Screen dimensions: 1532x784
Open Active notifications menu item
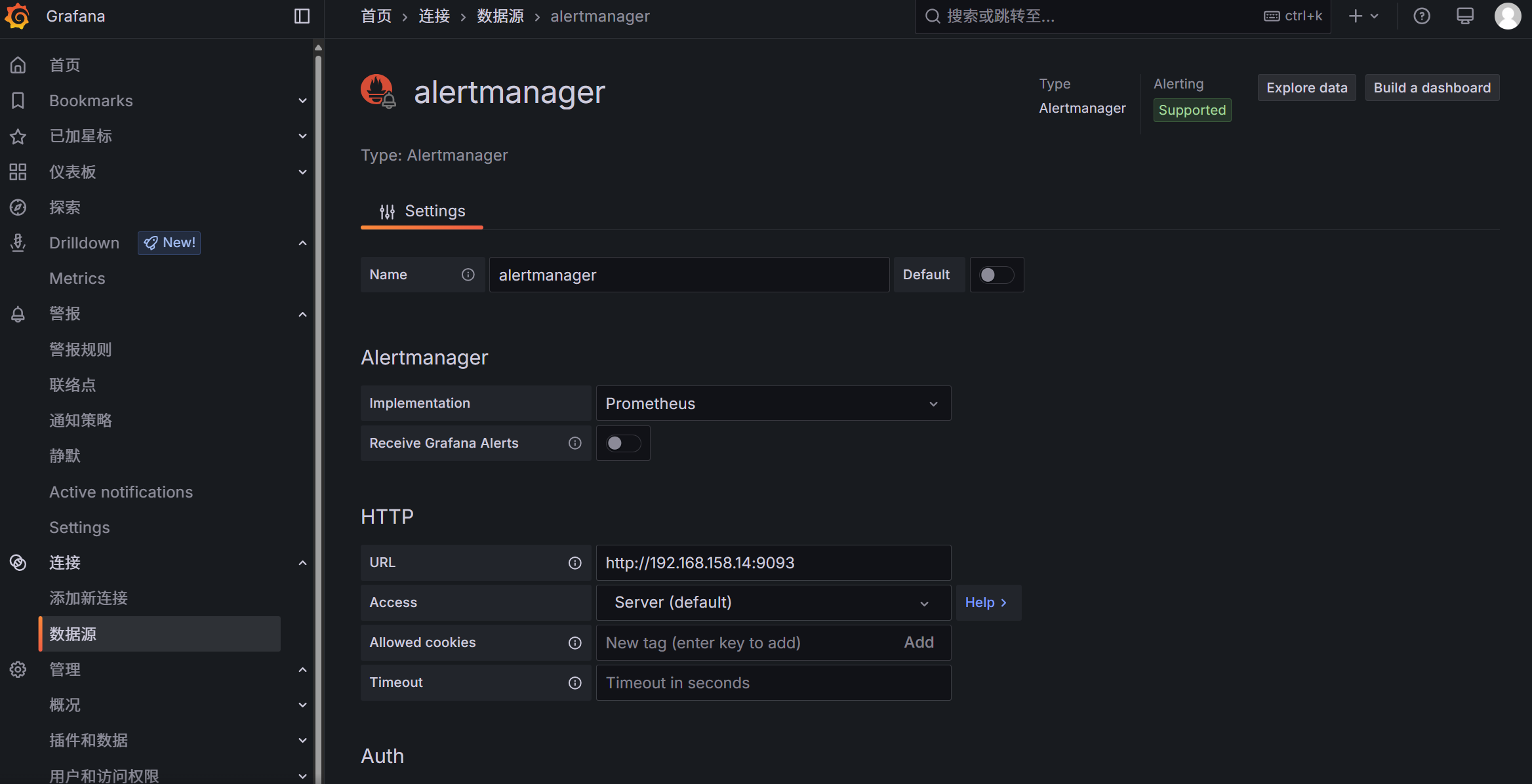pos(121,492)
